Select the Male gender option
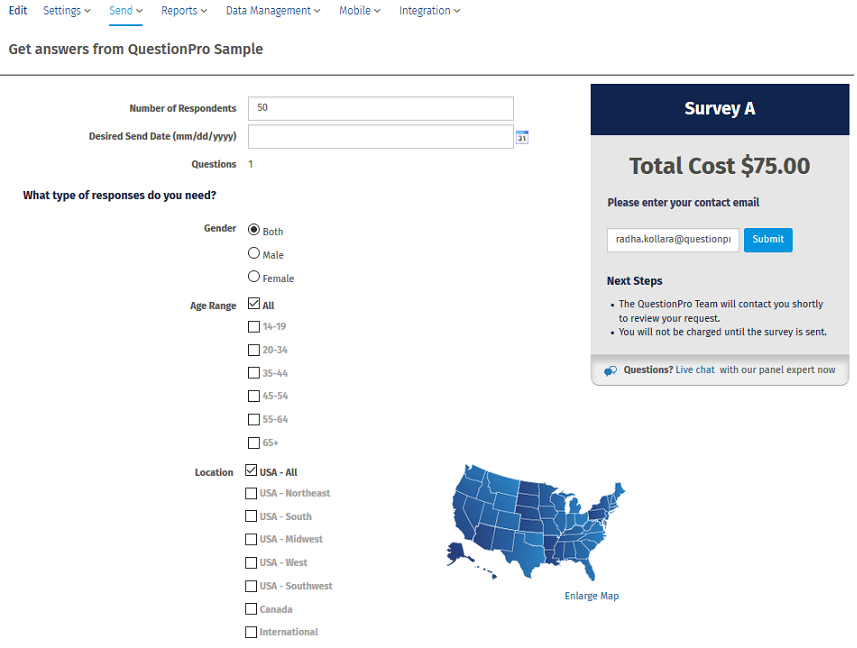Image resolution: width=857 pixels, height=648 pixels. tap(254, 253)
